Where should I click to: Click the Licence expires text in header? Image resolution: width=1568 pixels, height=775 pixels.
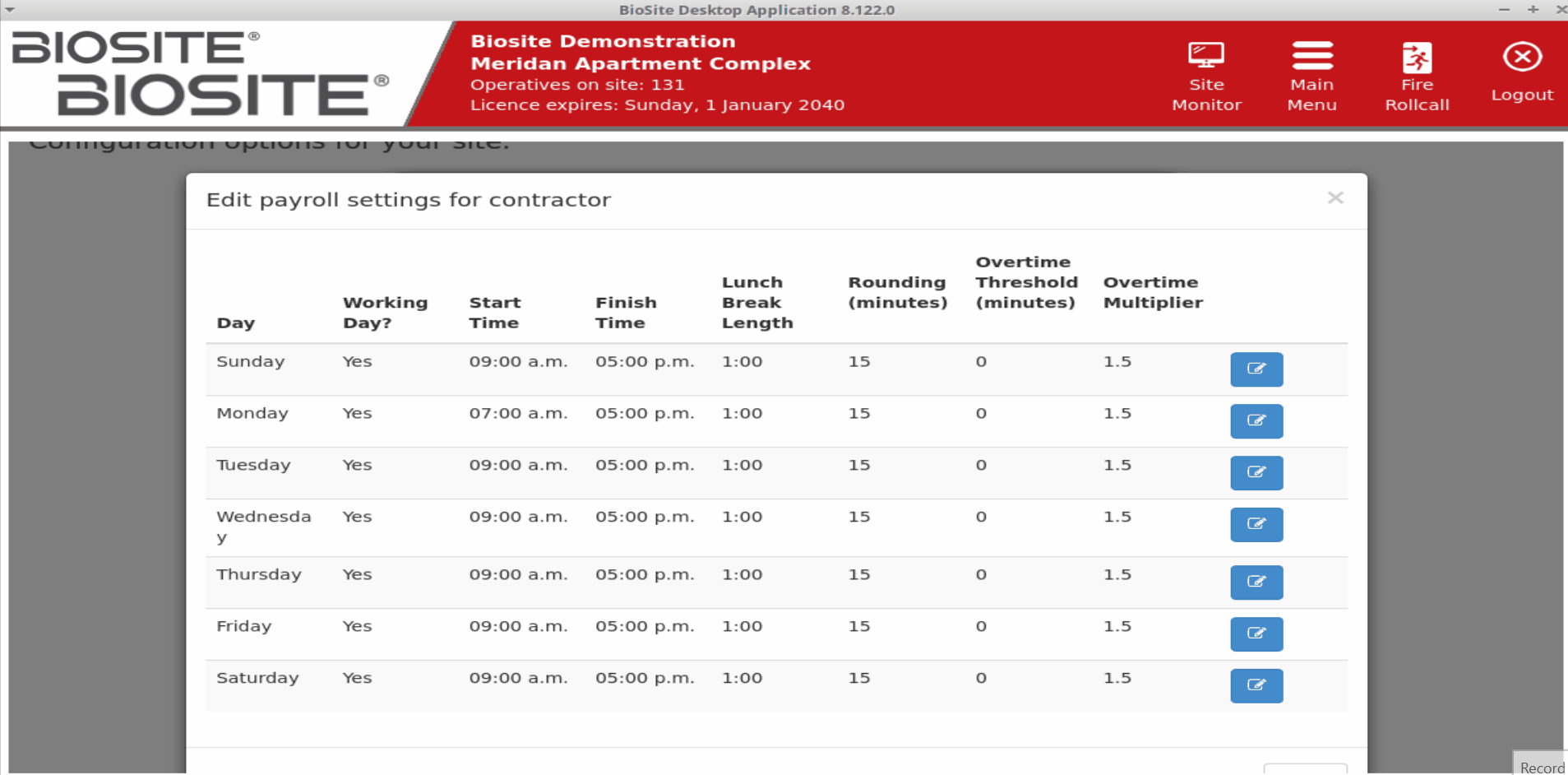pyautogui.click(x=657, y=104)
